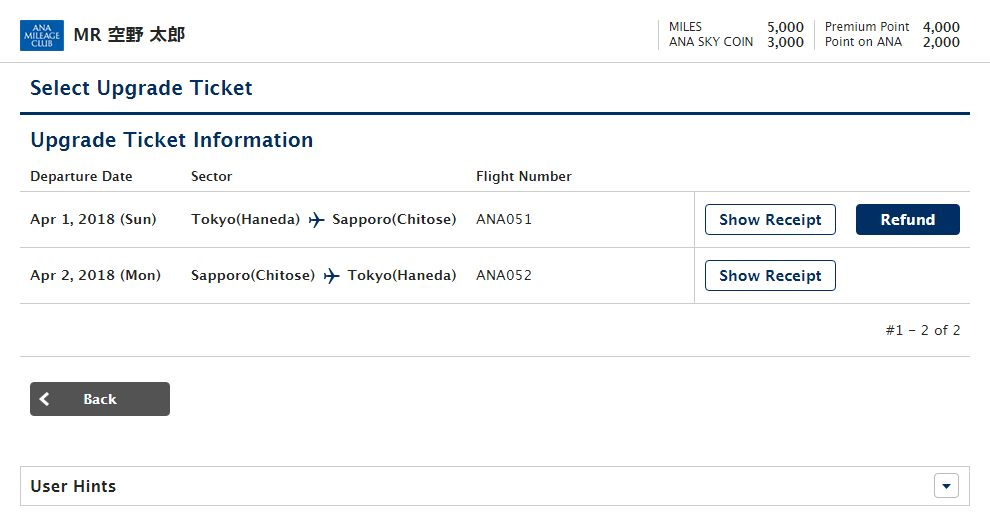
Task: Click the ANA Mileage Club logo
Action: coord(42,35)
